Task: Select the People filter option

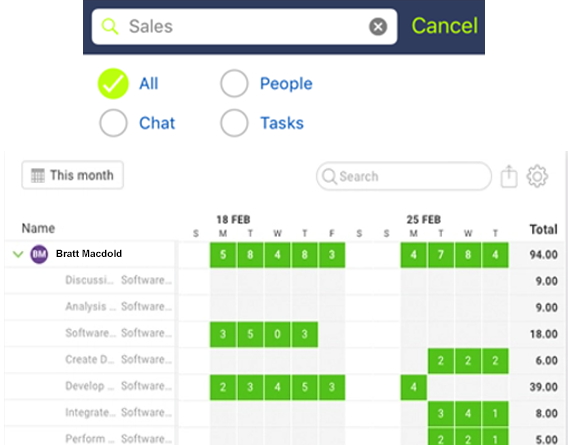Action: pos(234,83)
